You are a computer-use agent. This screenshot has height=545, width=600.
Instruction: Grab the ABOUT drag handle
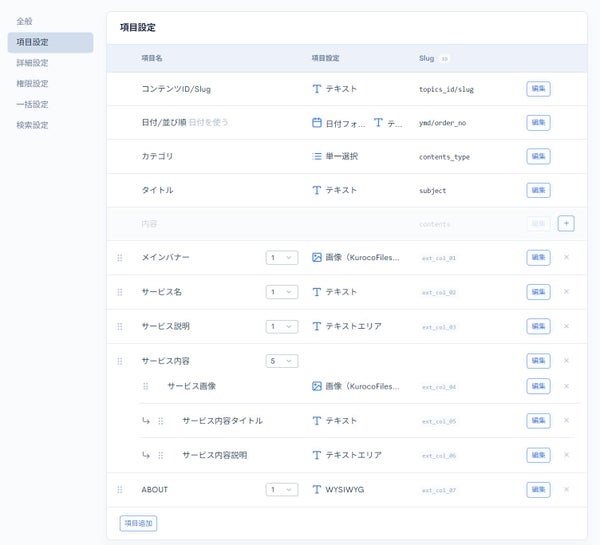[x=120, y=490]
